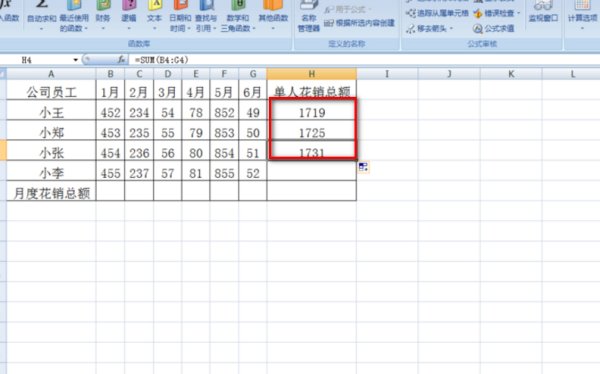Viewport: 600px width, 374px height.
Task: Select column F header
Action: pyautogui.click(x=224, y=74)
